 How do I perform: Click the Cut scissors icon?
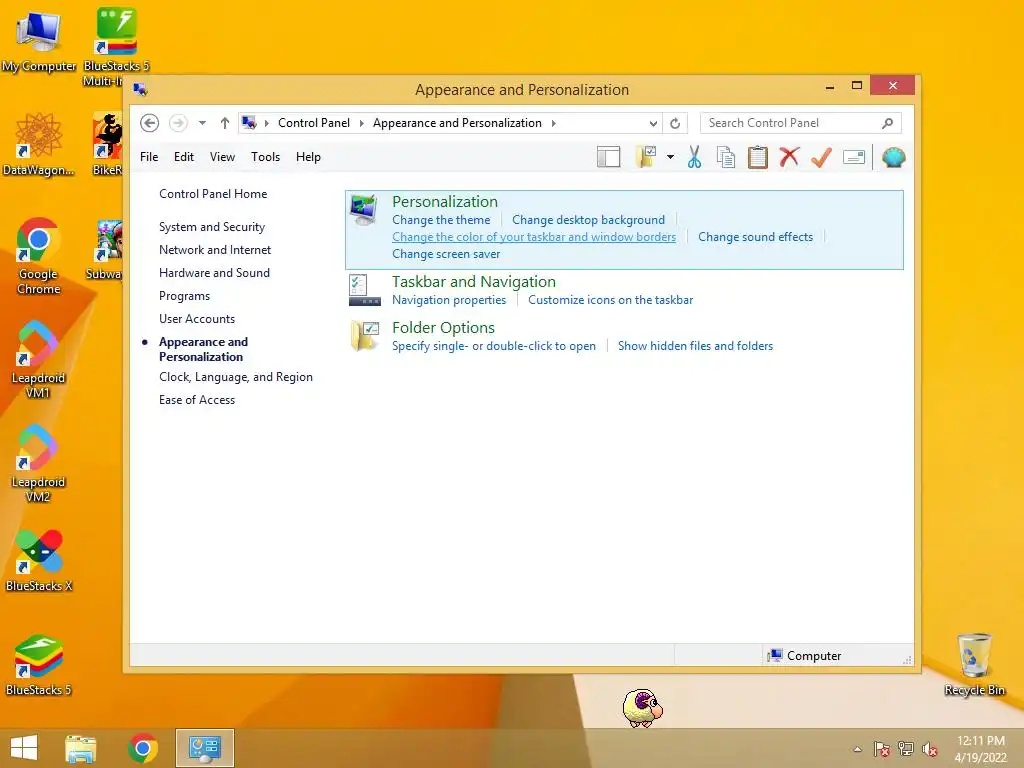click(694, 157)
